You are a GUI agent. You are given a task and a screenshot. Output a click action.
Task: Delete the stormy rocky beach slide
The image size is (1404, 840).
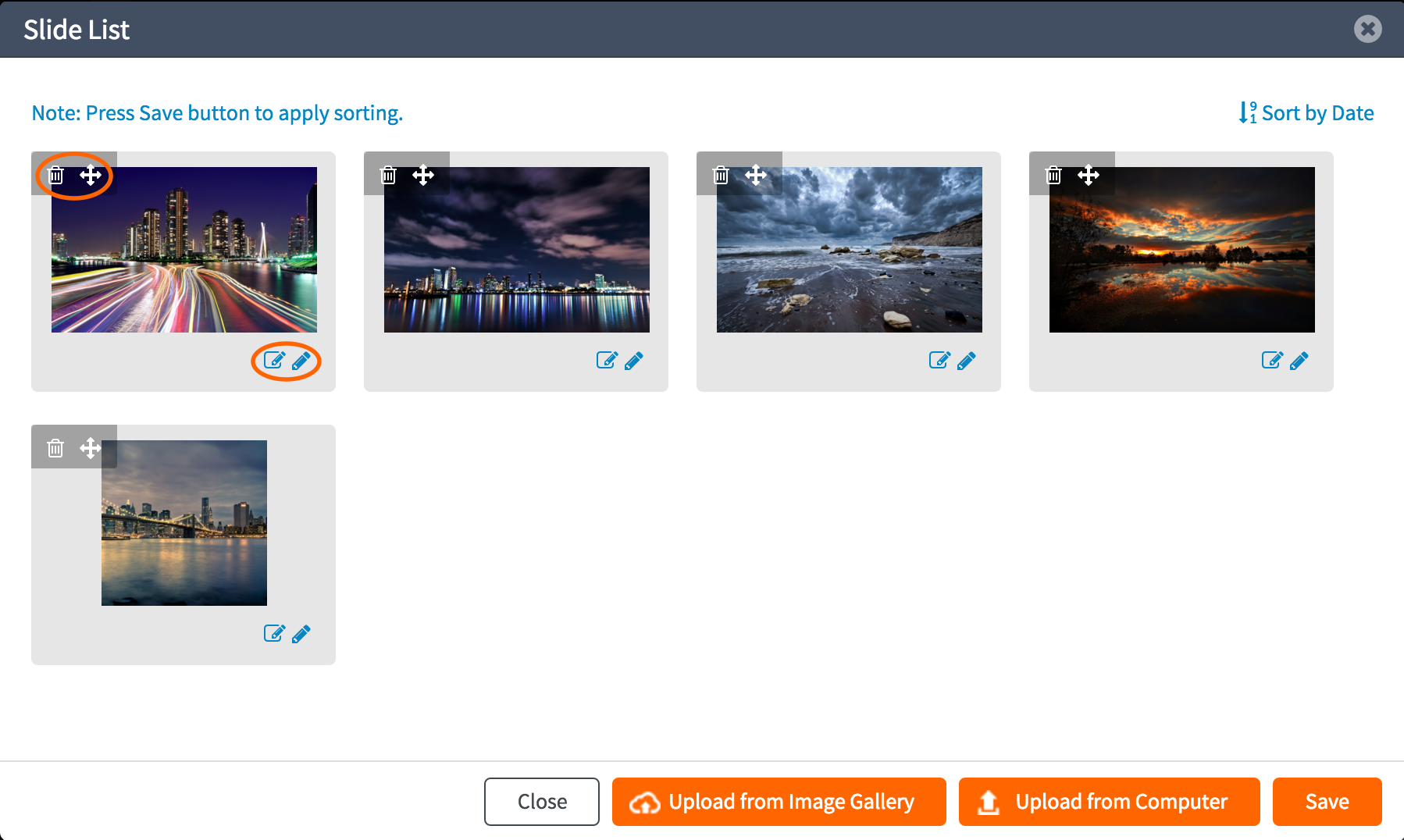point(721,175)
